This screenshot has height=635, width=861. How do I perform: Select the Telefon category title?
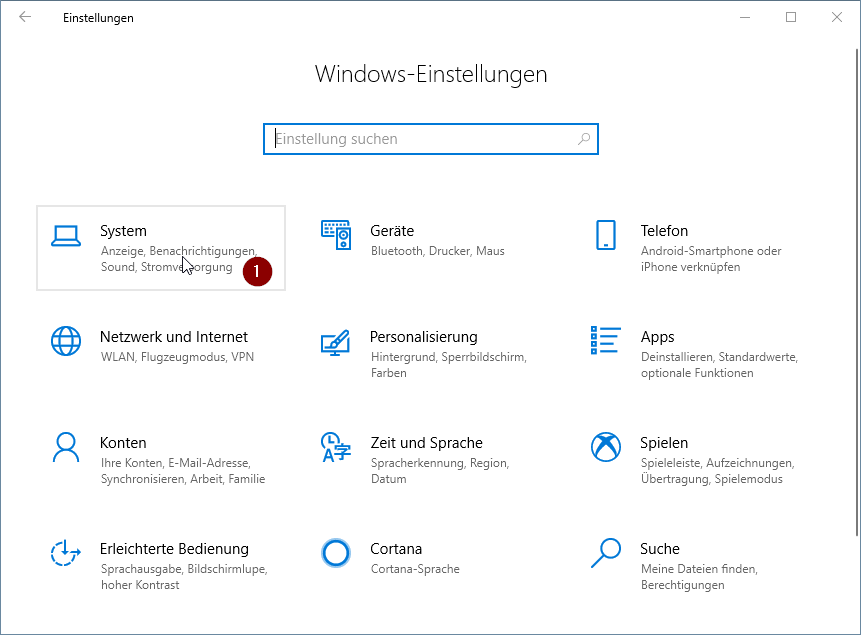(x=664, y=231)
